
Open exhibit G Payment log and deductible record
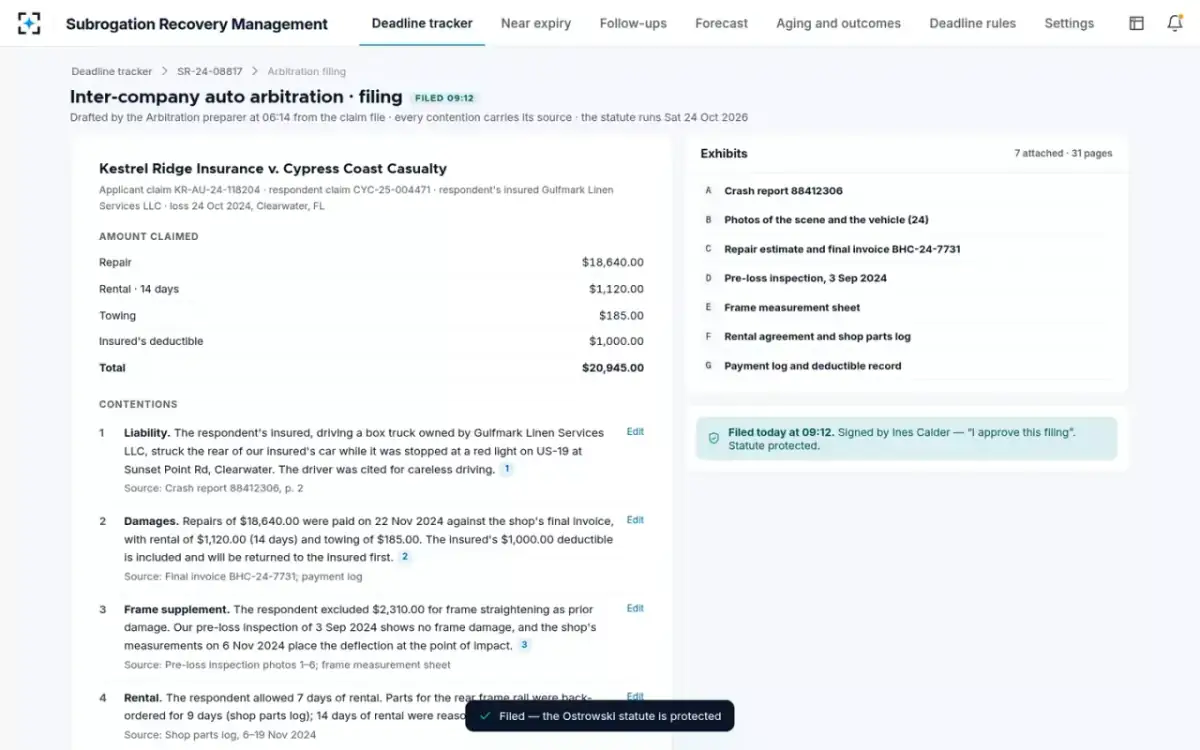coord(907,366)
